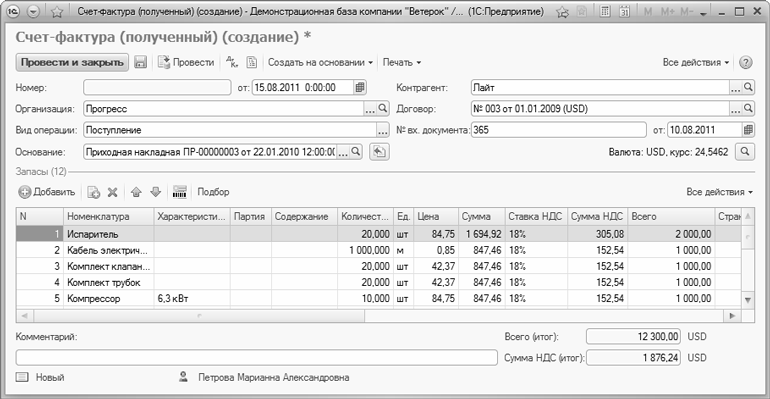Delete selected row with X icon
770x399 pixels.
(112, 192)
